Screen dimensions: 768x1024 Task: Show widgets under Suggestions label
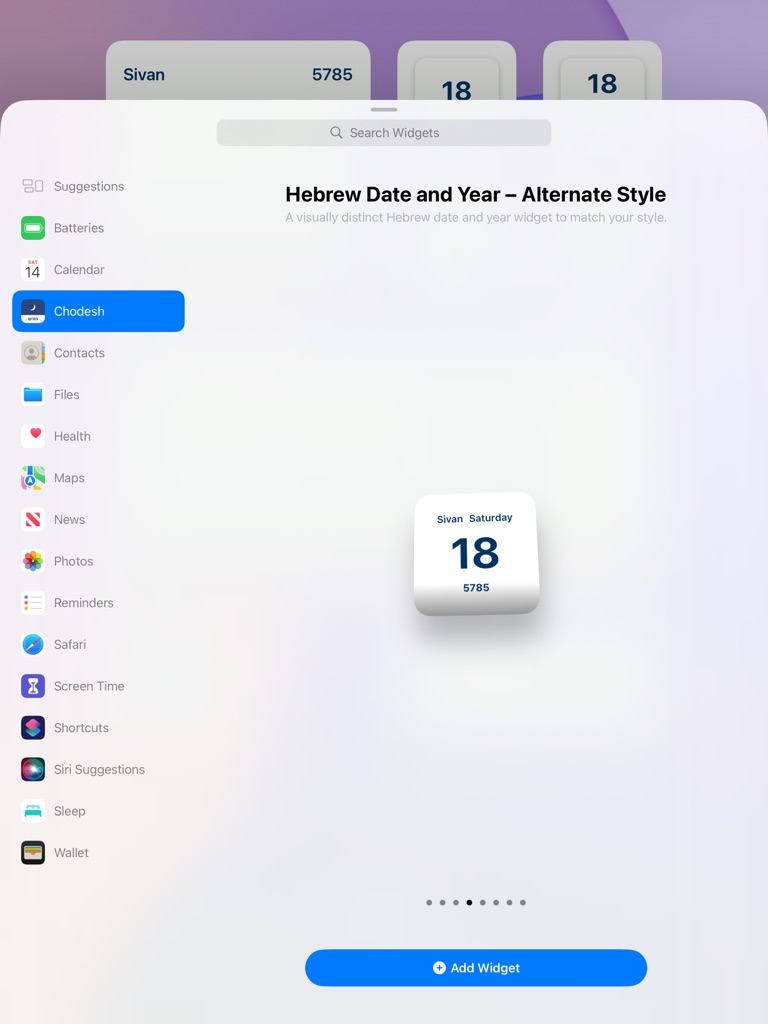[89, 186]
